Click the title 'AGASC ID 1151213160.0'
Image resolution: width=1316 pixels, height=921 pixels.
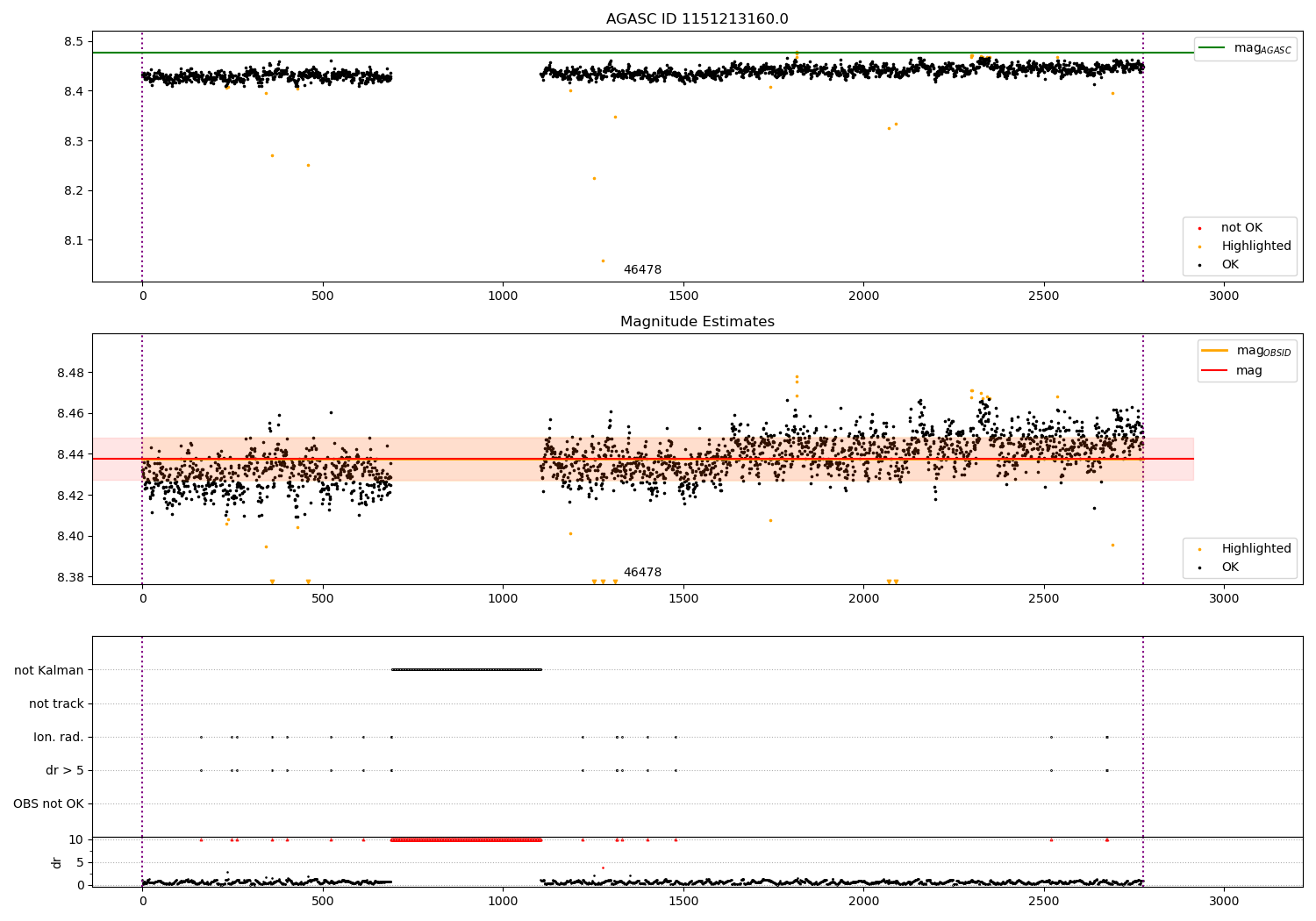pos(697,19)
